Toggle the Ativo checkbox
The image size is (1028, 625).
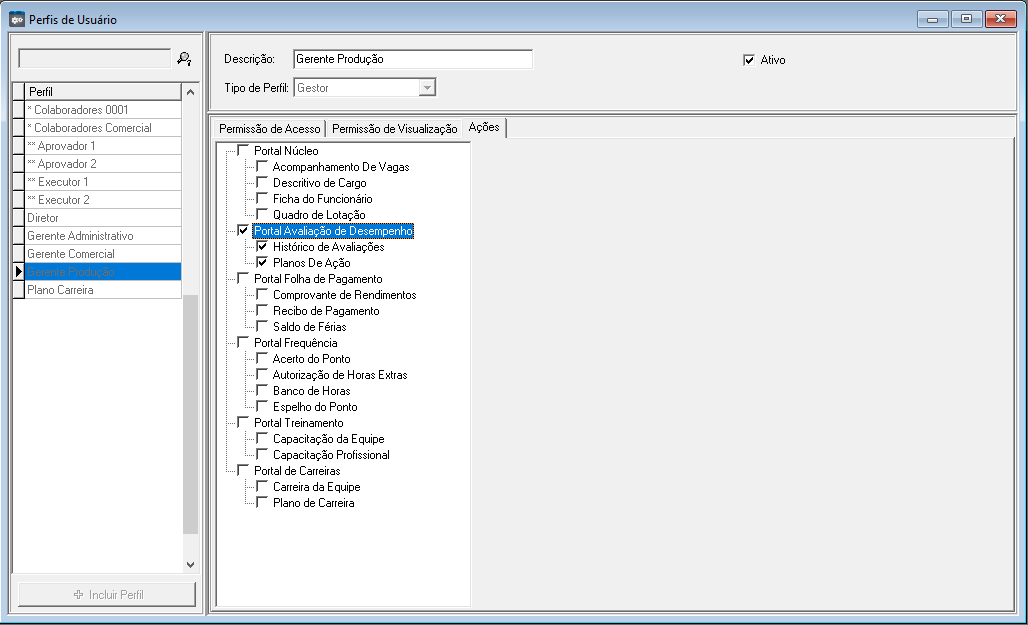coord(748,60)
